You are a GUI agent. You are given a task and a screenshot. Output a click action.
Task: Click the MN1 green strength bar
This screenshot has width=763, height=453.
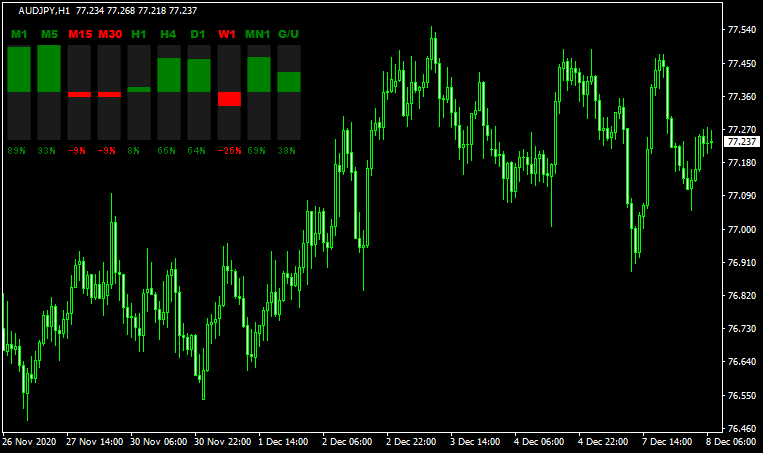click(259, 74)
